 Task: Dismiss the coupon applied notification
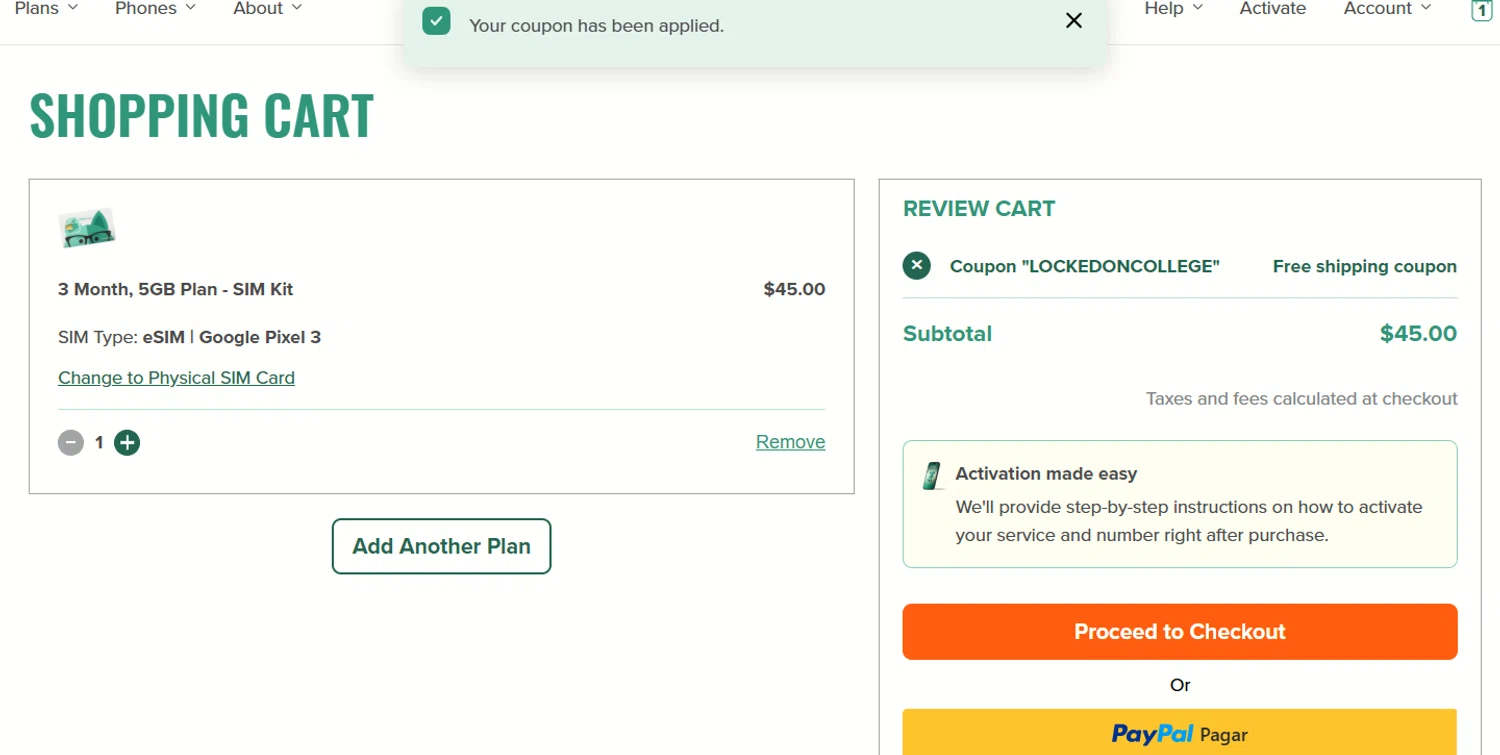click(1074, 21)
